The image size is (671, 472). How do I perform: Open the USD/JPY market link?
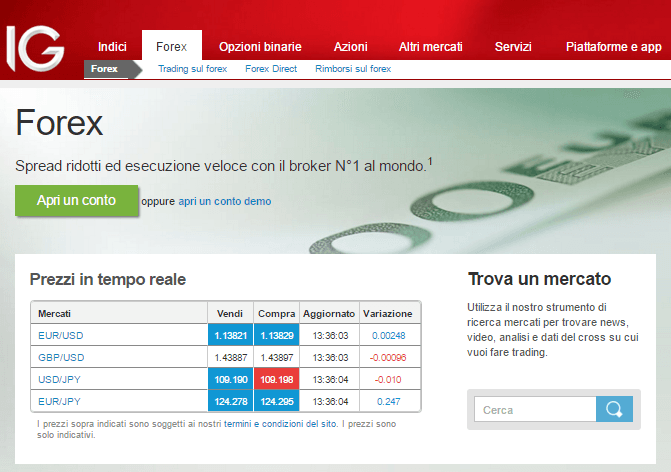tap(59, 380)
